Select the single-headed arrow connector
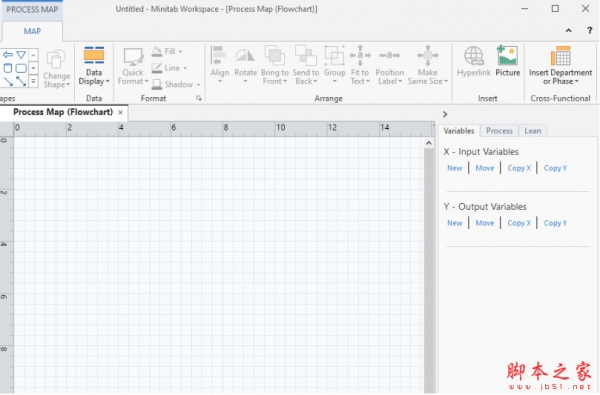Screen dimensions: 600x395 [8, 81]
